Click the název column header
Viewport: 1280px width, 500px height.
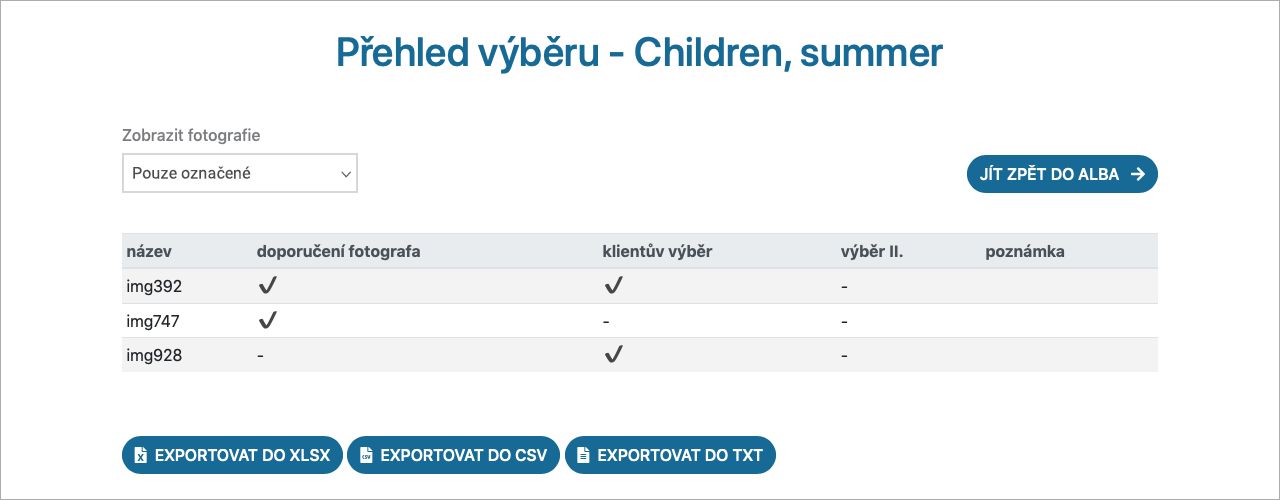148,252
